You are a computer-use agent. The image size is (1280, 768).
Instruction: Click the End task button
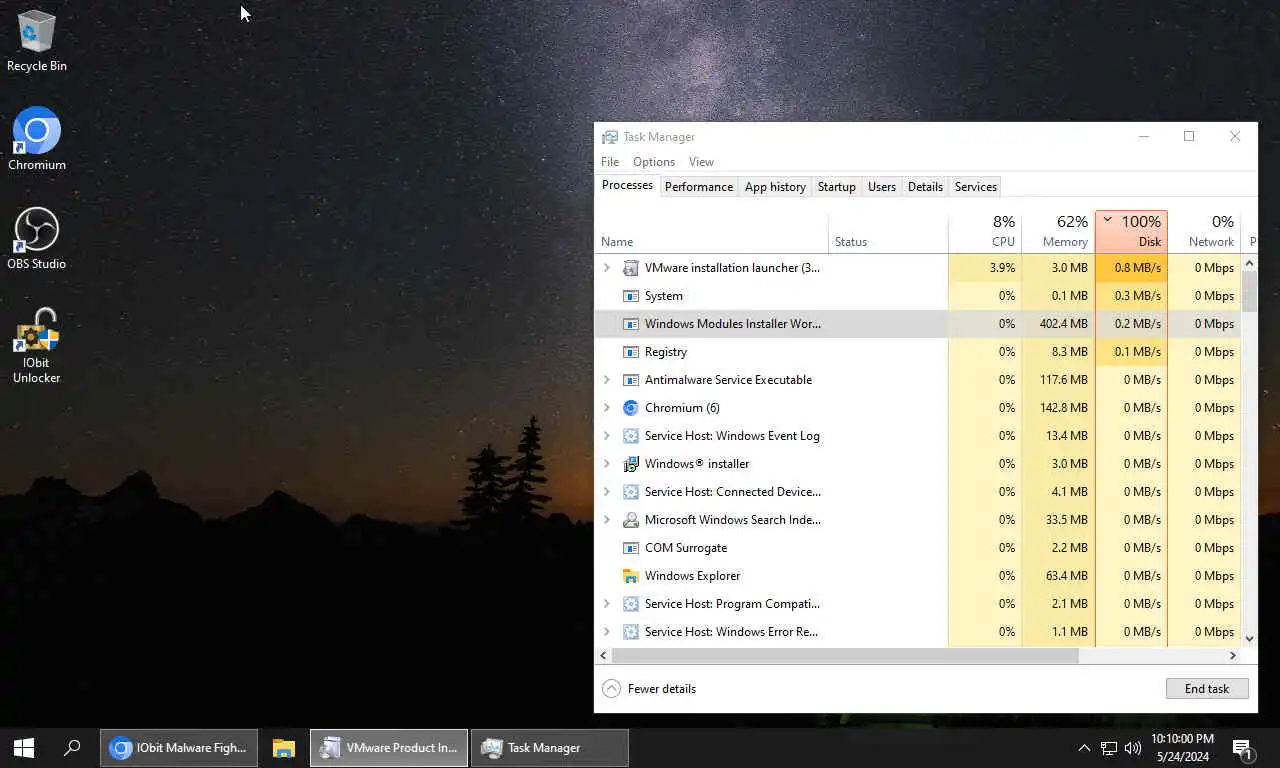[1207, 689]
